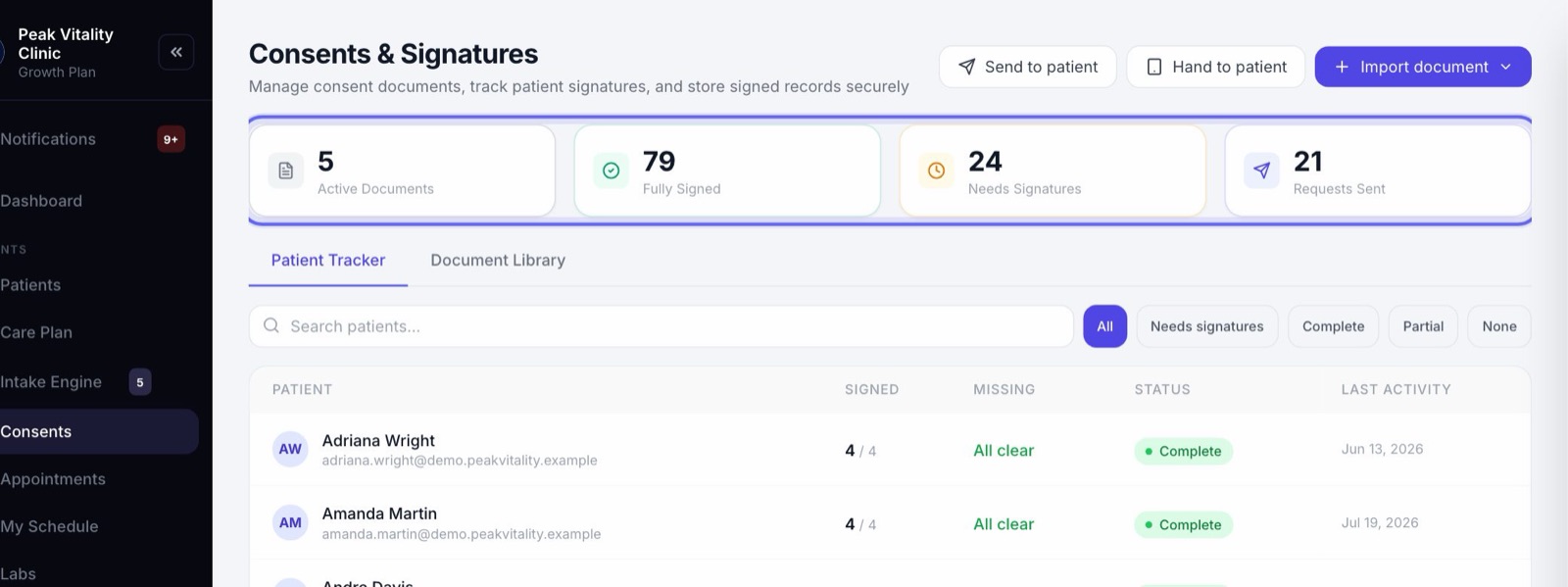Click the Intake Engine count badge
Viewport: 1568px width, 587px height.
click(x=140, y=382)
